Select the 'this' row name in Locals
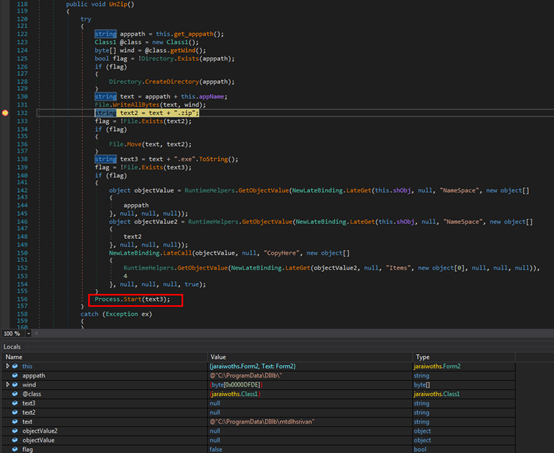Image resolution: width=554 pixels, height=453 pixels. 27,366
